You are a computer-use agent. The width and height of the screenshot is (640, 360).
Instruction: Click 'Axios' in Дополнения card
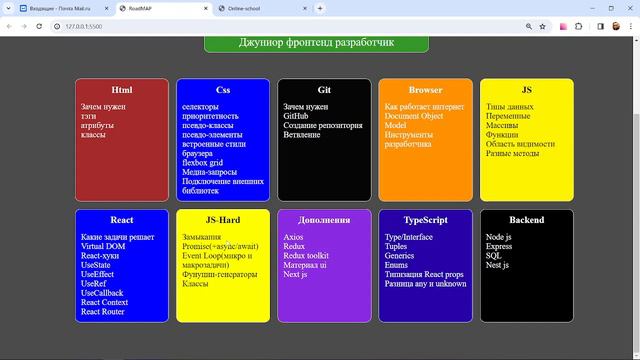(293, 237)
